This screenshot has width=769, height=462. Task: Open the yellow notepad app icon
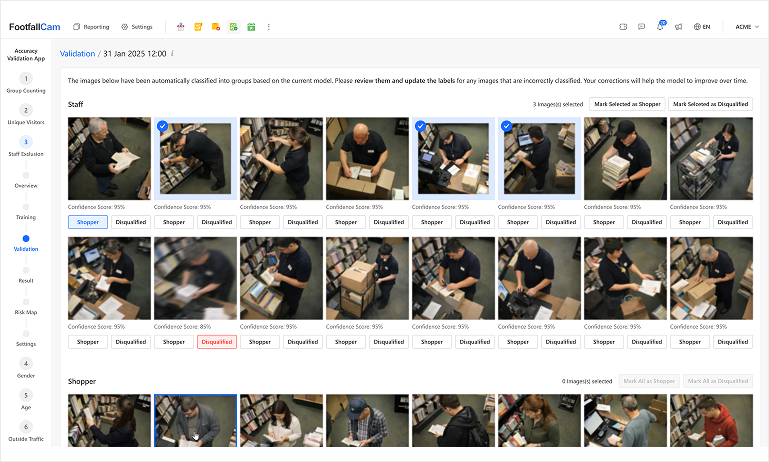pos(198,27)
